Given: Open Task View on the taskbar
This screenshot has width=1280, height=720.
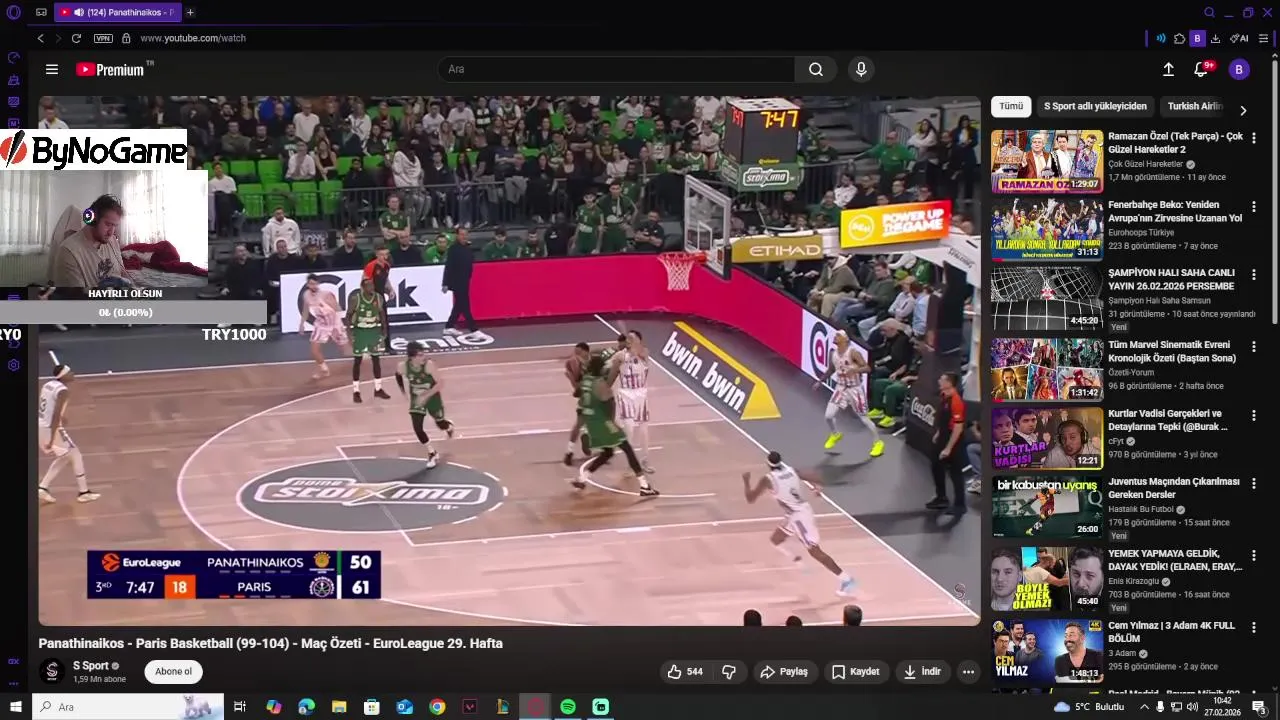Looking at the screenshot, I should point(240,707).
